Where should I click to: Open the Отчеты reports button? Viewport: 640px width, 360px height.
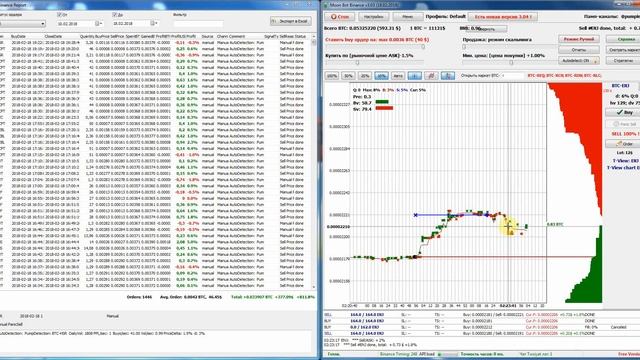click(x=579, y=50)
